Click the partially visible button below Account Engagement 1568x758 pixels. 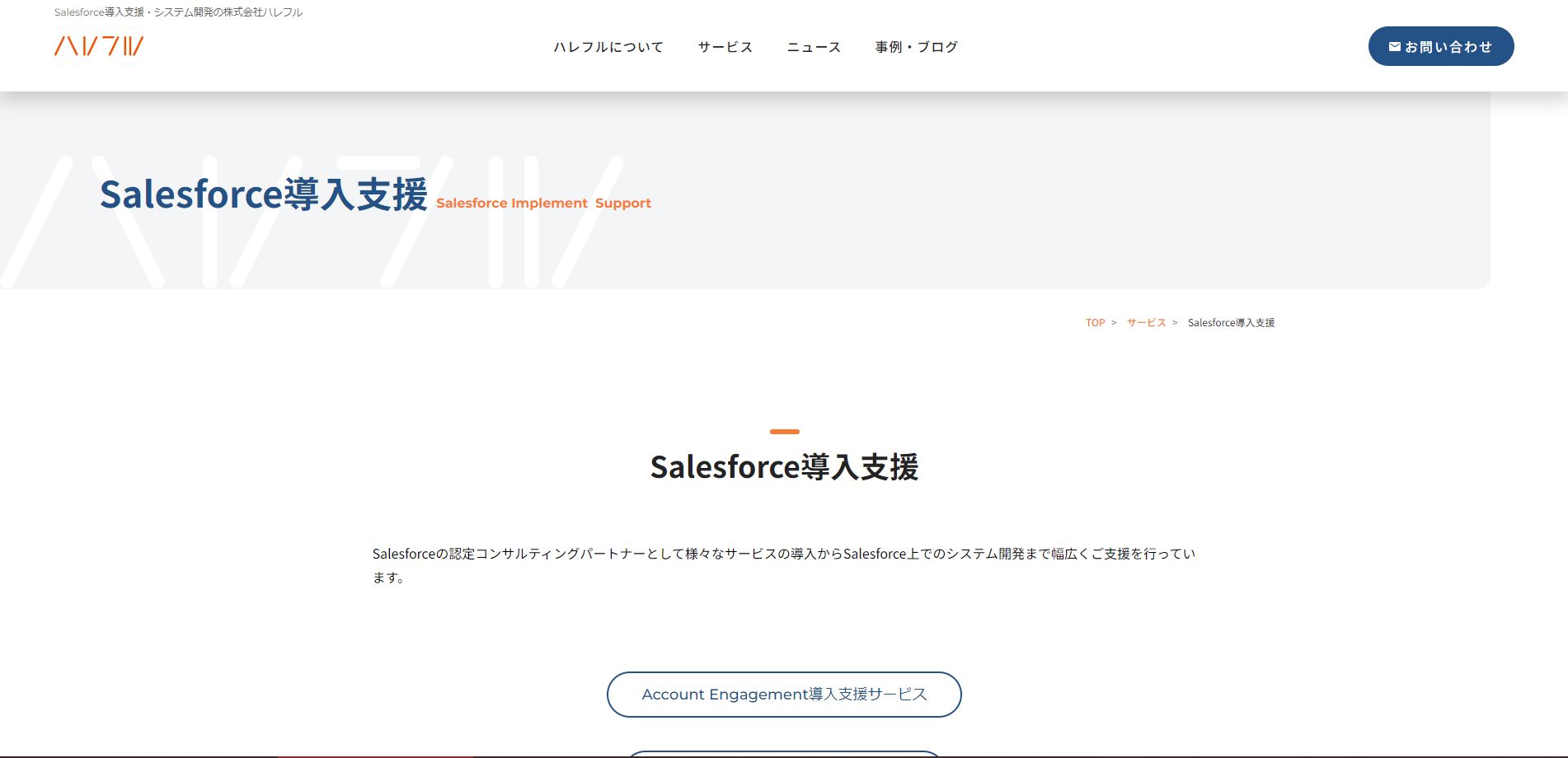tap(784, 754)
